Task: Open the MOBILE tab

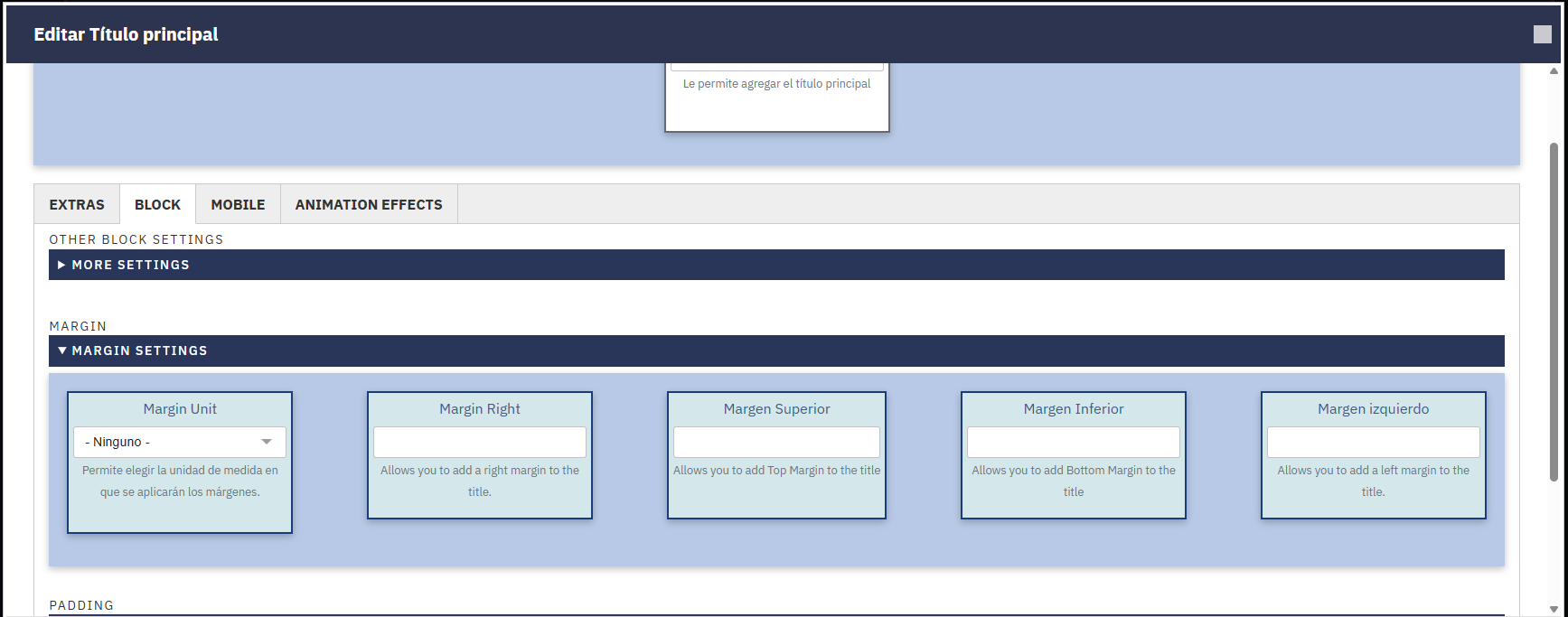Action: point(238,205)
